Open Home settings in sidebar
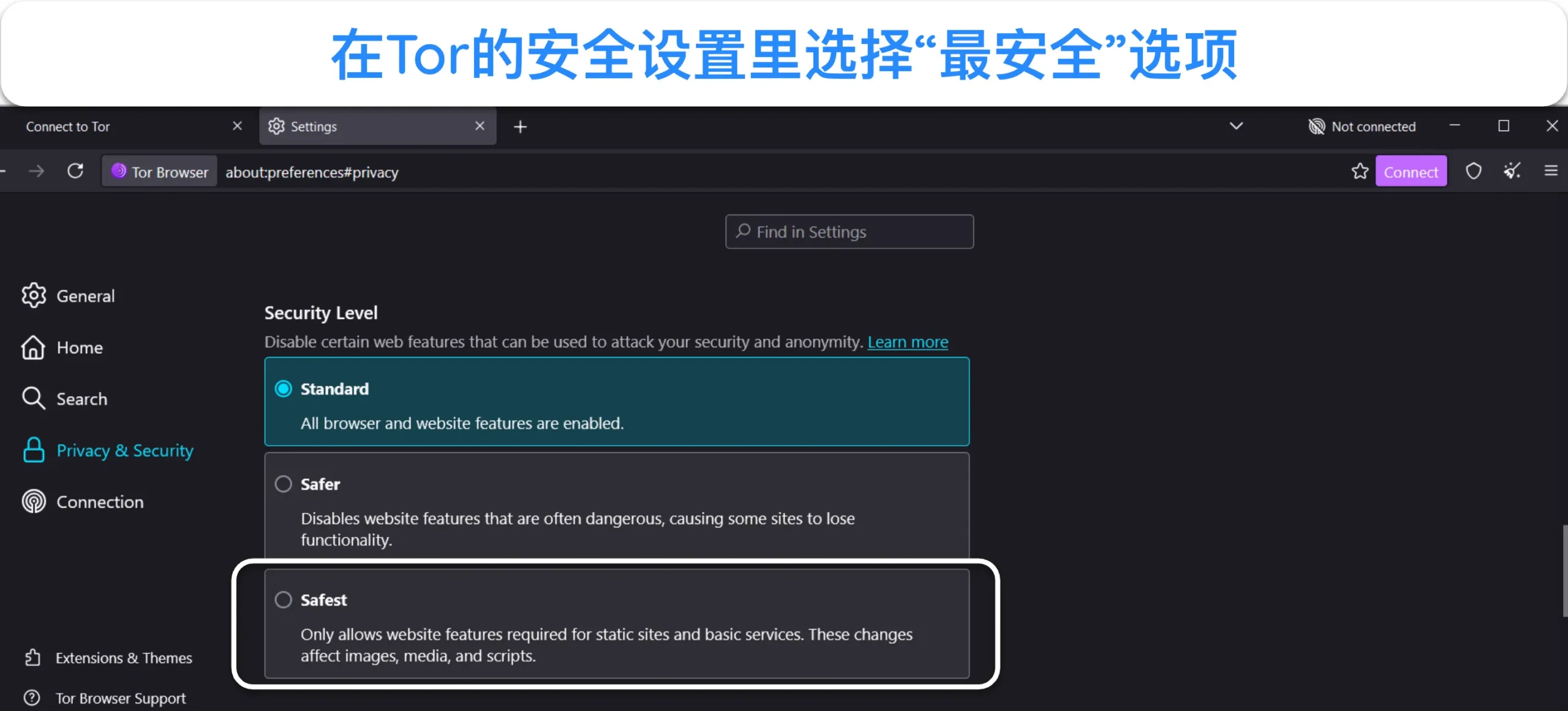Viewport: 1568px width, 711px height. [62, 347]
